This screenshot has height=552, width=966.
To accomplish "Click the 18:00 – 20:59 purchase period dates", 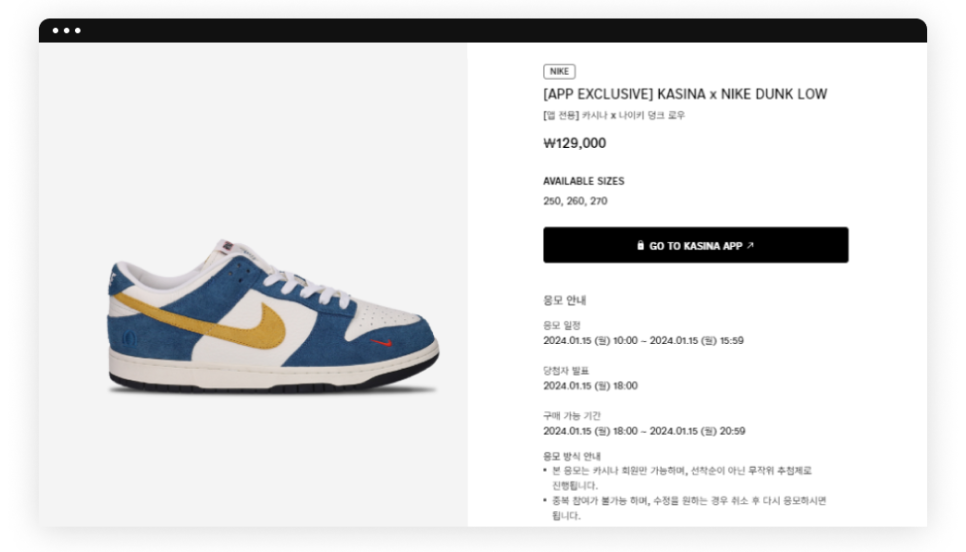I will 643,431.
